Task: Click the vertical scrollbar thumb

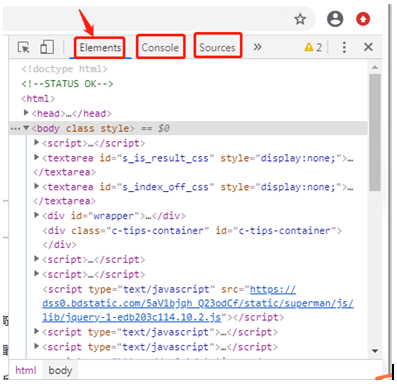Action: point(375,132)
